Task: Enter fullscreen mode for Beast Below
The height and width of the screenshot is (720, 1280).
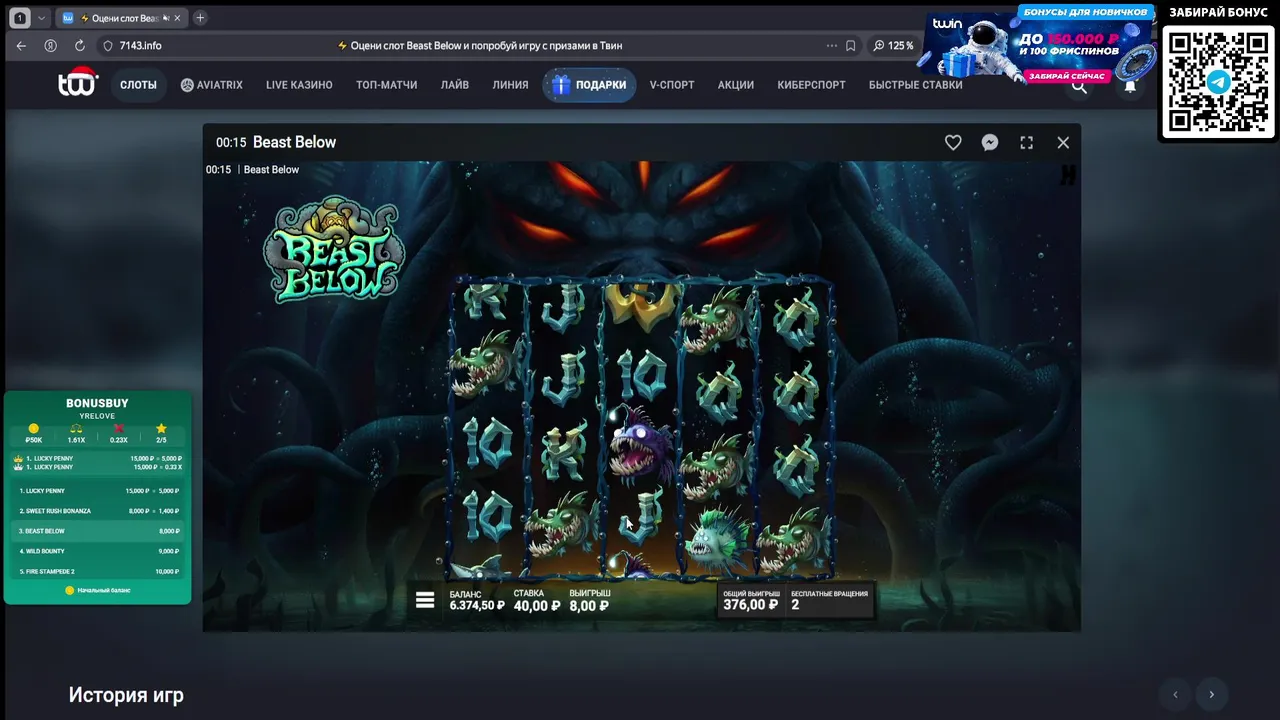Action: (x=1027, y=143)
